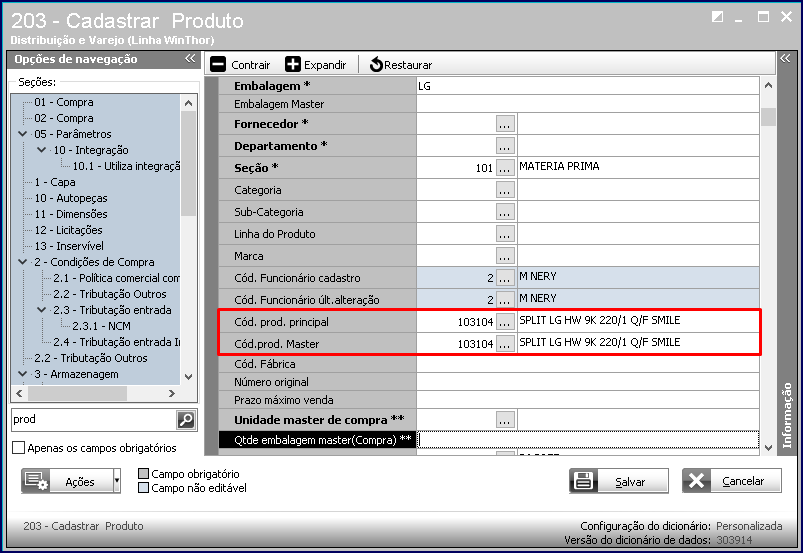The image size is (803, 553).
Task: Open lookup for Unidade master de compra
Action: pyautogui.click(x=505, y=420)
